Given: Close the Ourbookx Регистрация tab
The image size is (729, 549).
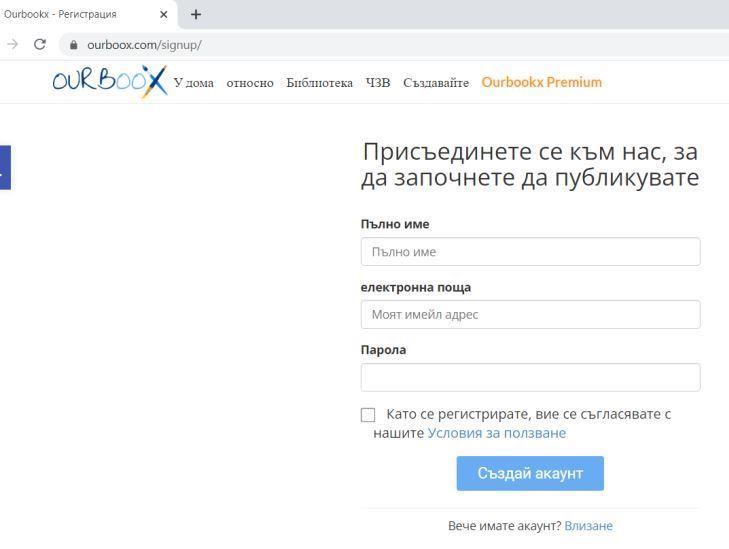Looking at the screenshot, I should click(164, 14).
